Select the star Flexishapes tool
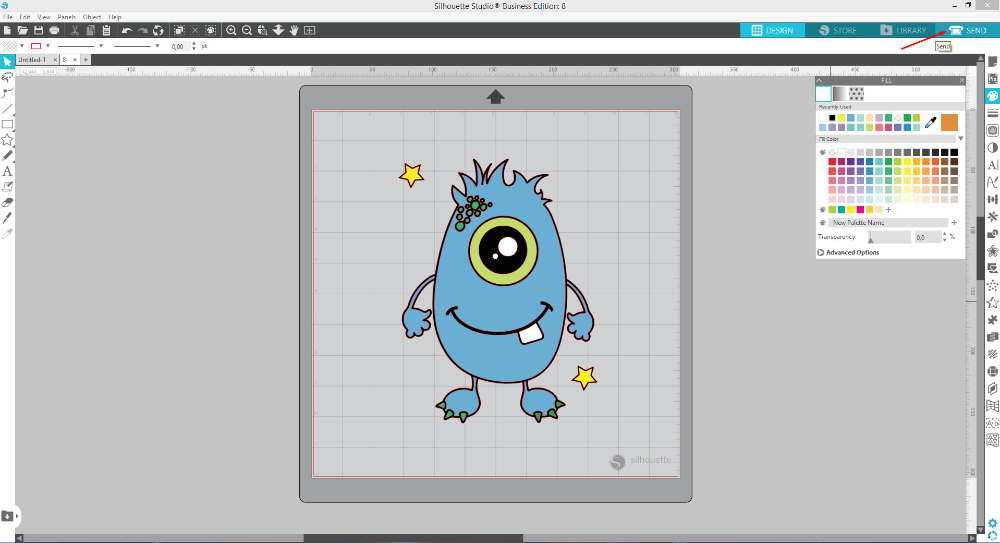Image resolution: width=1000 pixels, height=543 pixels. [7, 140]
